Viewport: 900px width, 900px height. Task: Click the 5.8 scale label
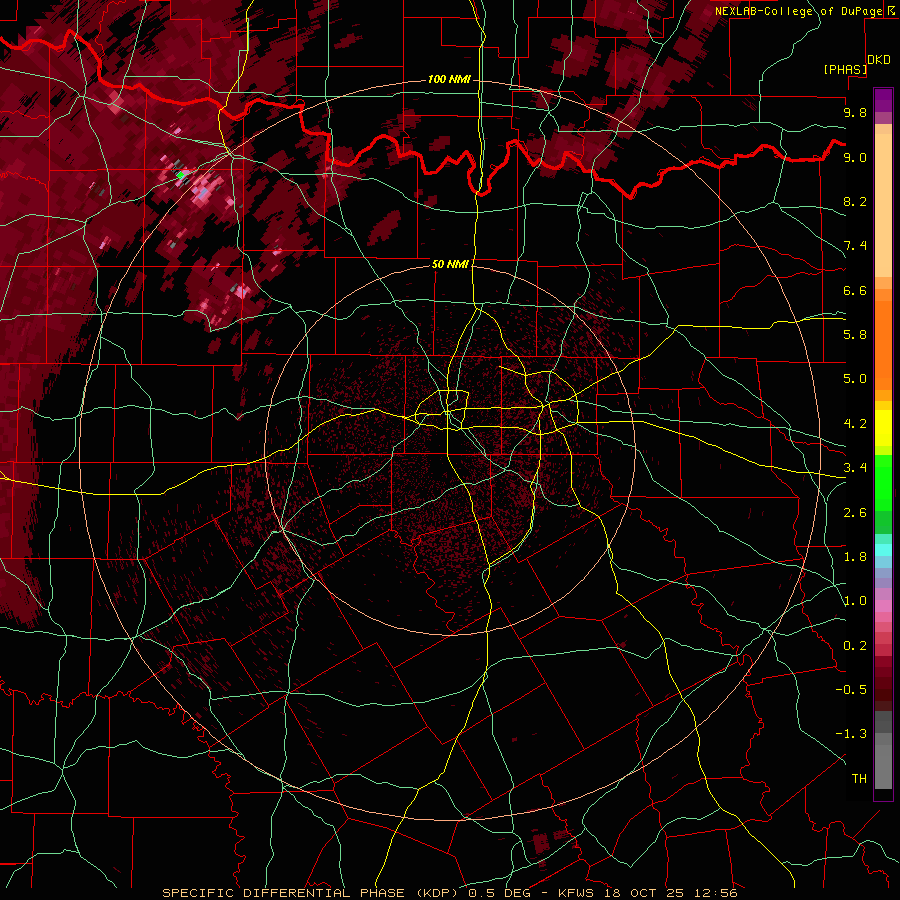855,335
